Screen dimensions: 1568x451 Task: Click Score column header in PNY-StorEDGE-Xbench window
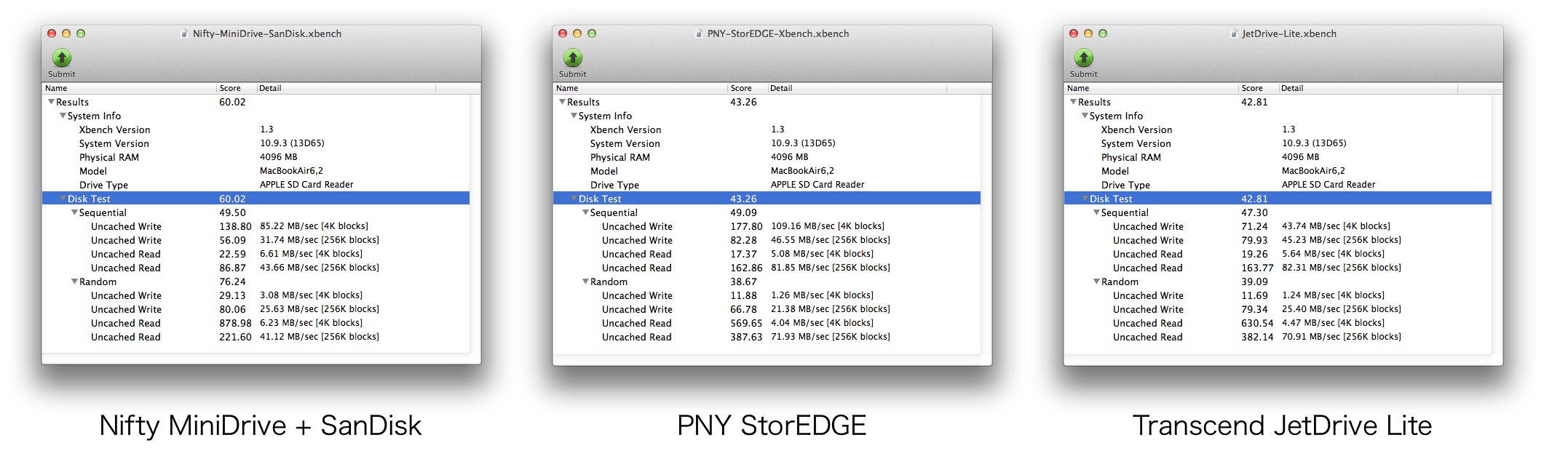tap(748, 88)
